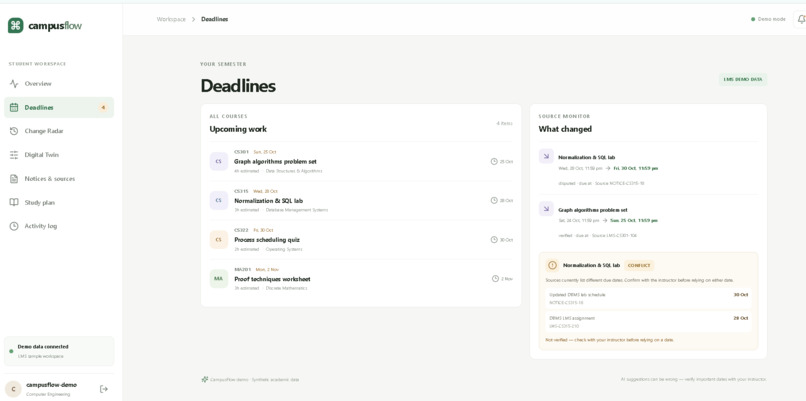Click the campusflow logo icon

[15, 26]
